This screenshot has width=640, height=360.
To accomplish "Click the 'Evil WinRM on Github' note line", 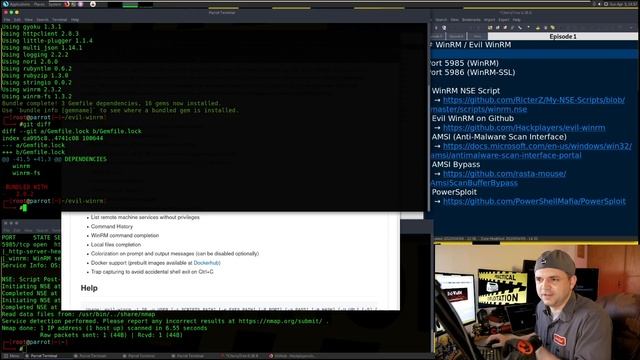I will [473, 119].
